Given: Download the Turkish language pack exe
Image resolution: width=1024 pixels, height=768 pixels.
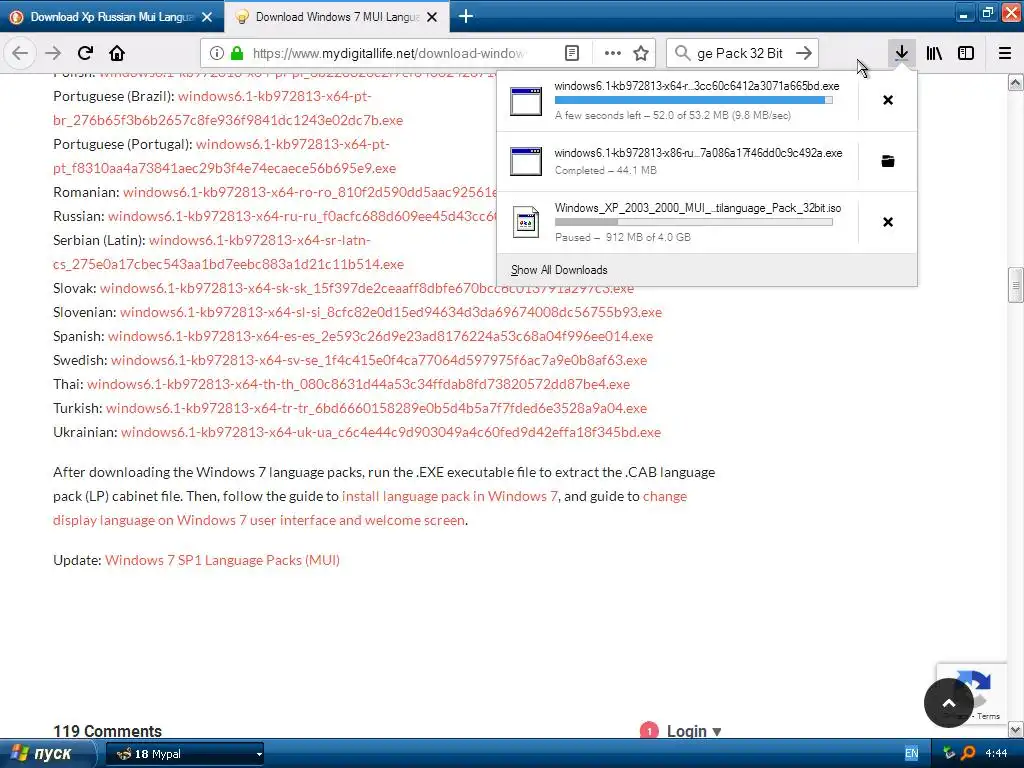Looking at the screenshot, I should (x=376, y=408).
